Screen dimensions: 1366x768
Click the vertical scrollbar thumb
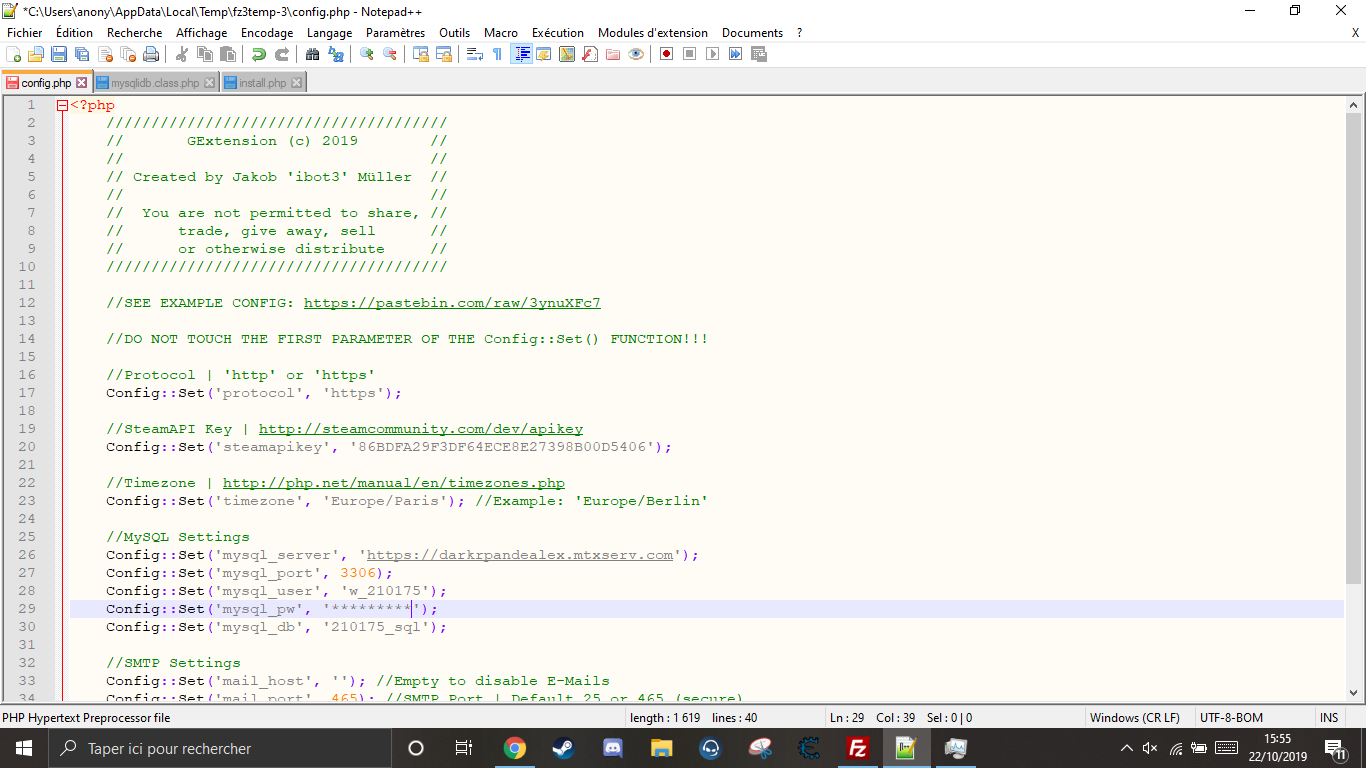[1354, 347]
